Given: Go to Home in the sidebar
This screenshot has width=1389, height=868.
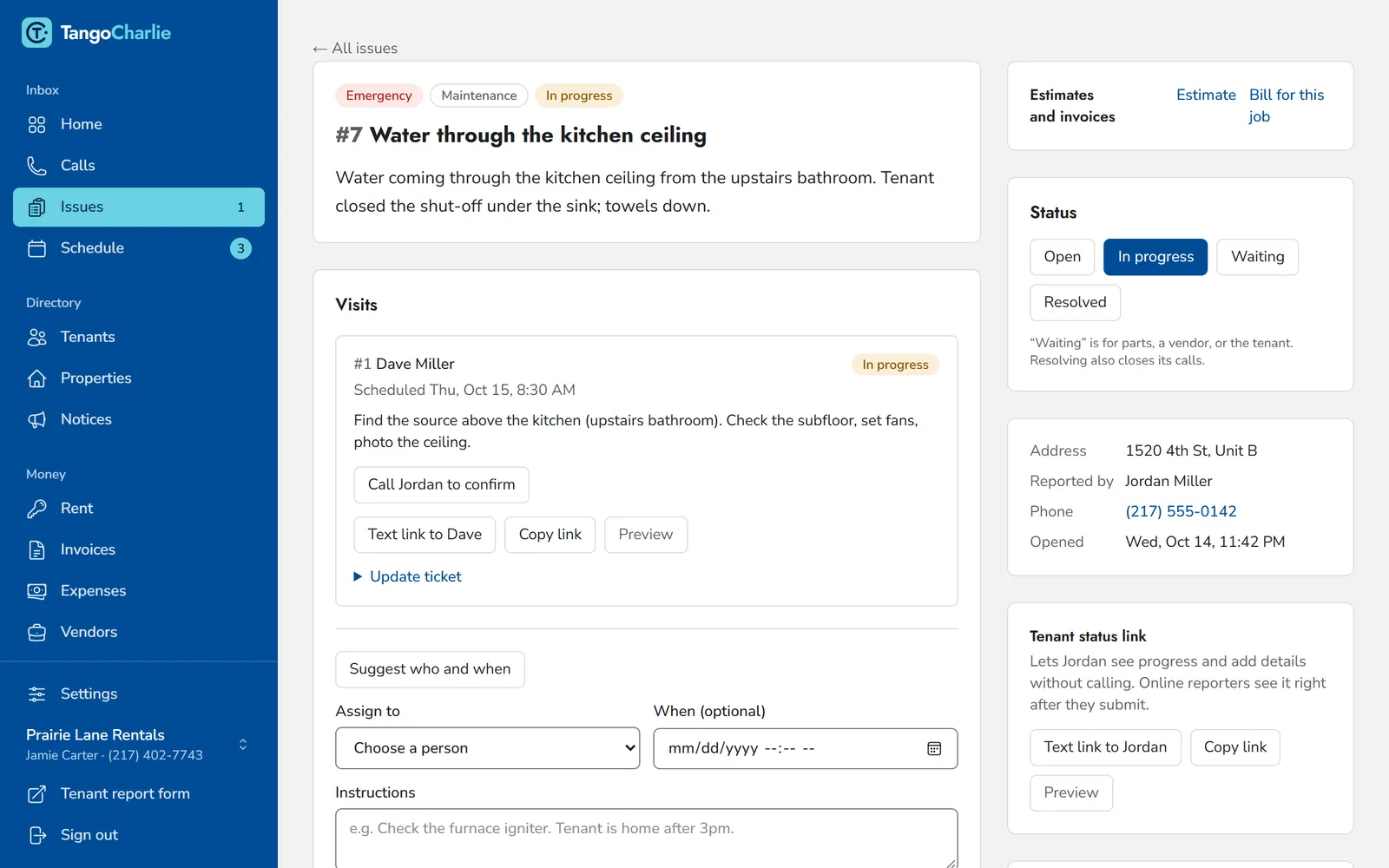Looking at the screenshot, I should click(139, 125).
